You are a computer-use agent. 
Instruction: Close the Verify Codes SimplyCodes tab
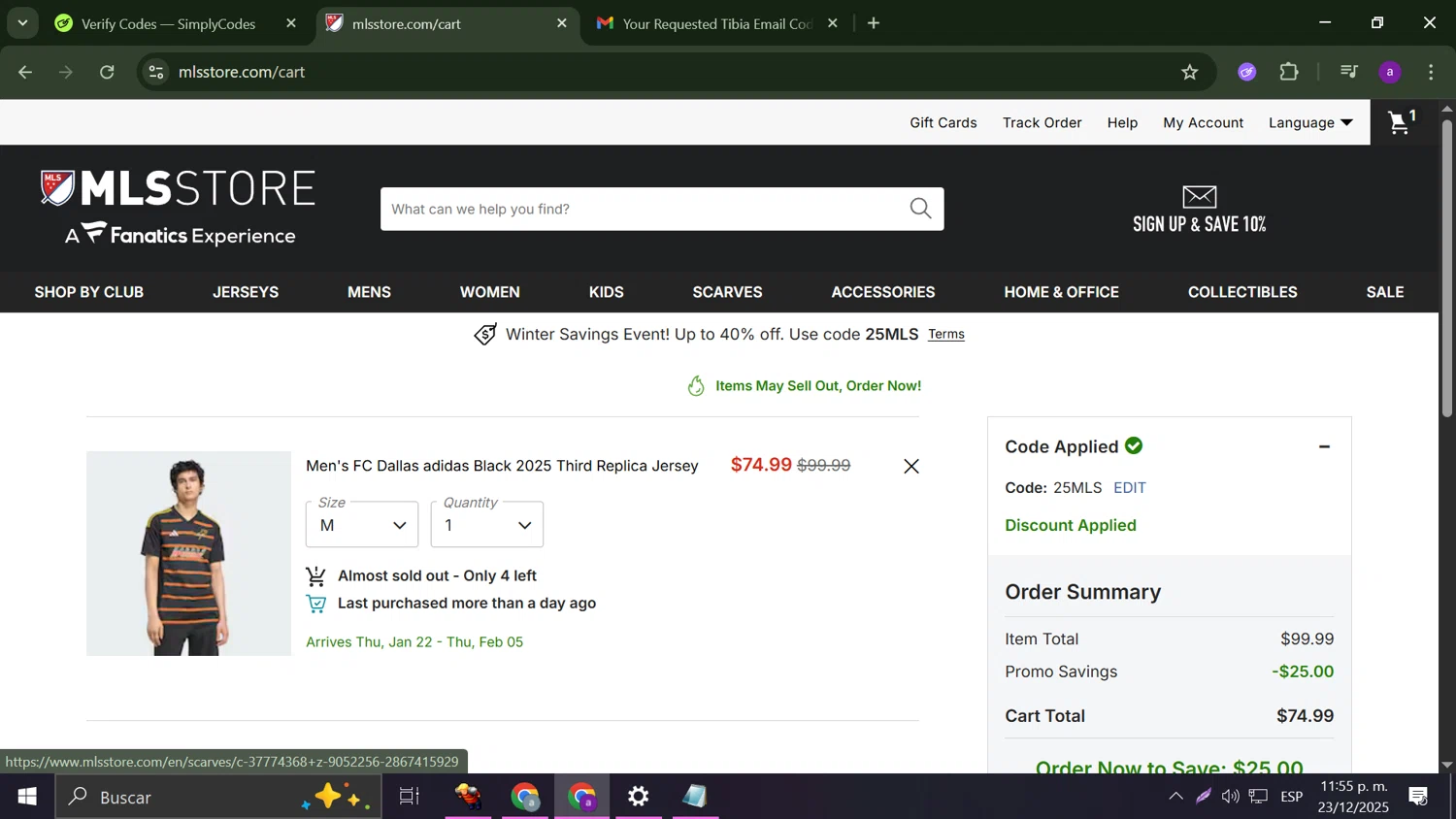tap(291, 23)
